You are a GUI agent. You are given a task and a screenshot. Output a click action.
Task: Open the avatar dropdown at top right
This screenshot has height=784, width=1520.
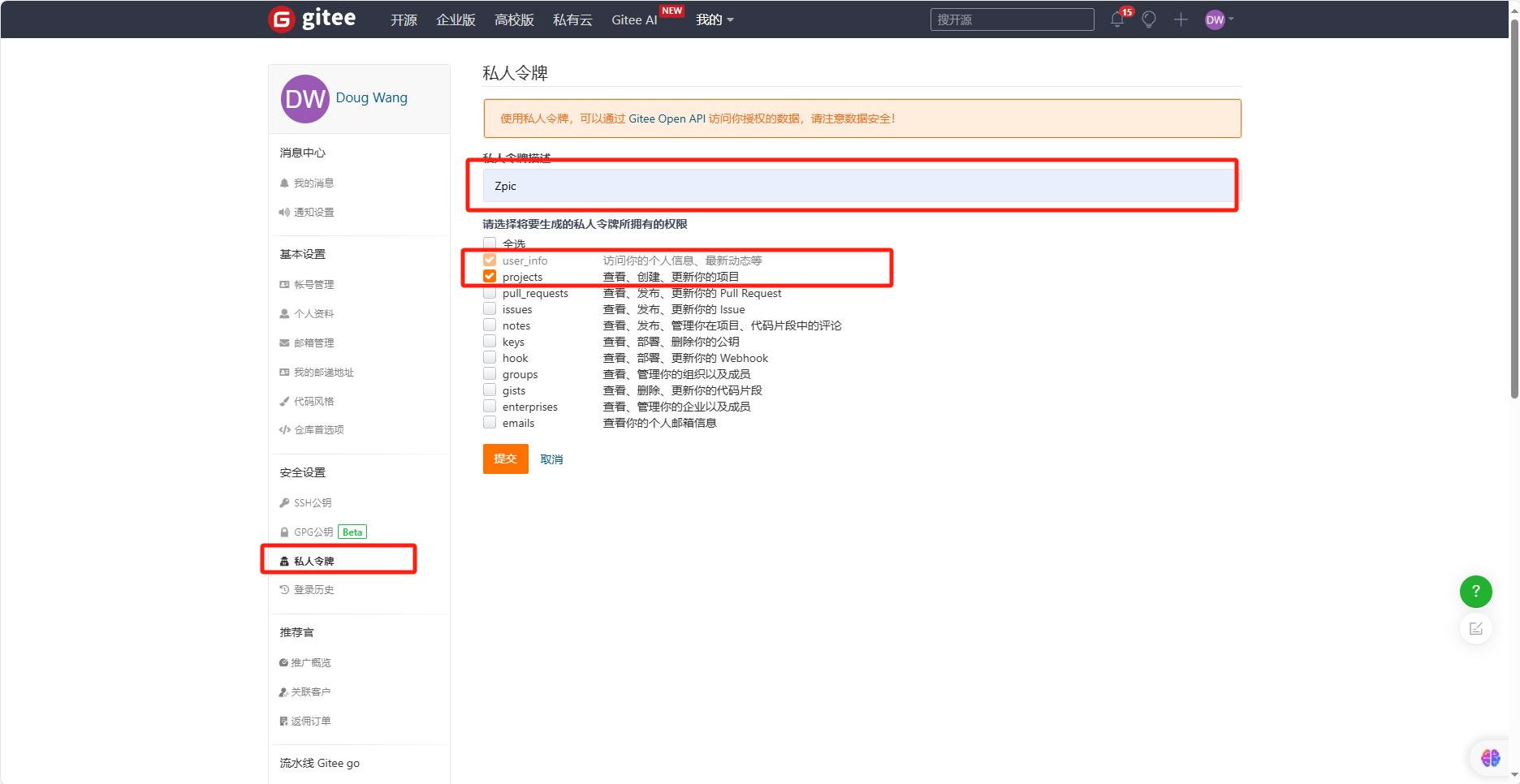[x=1214, y=19]
